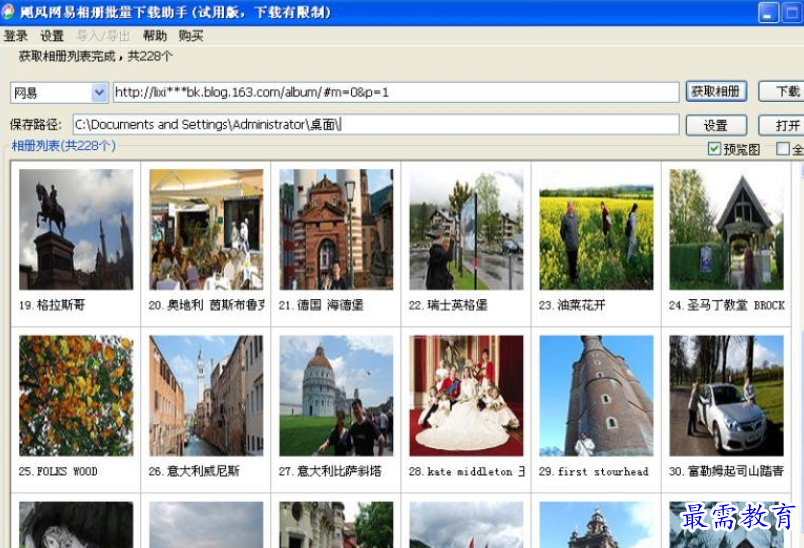Select album thumbnail 25 FOLKS WOOD
Viewport: 804px width, 548px height.
(76, 395)
